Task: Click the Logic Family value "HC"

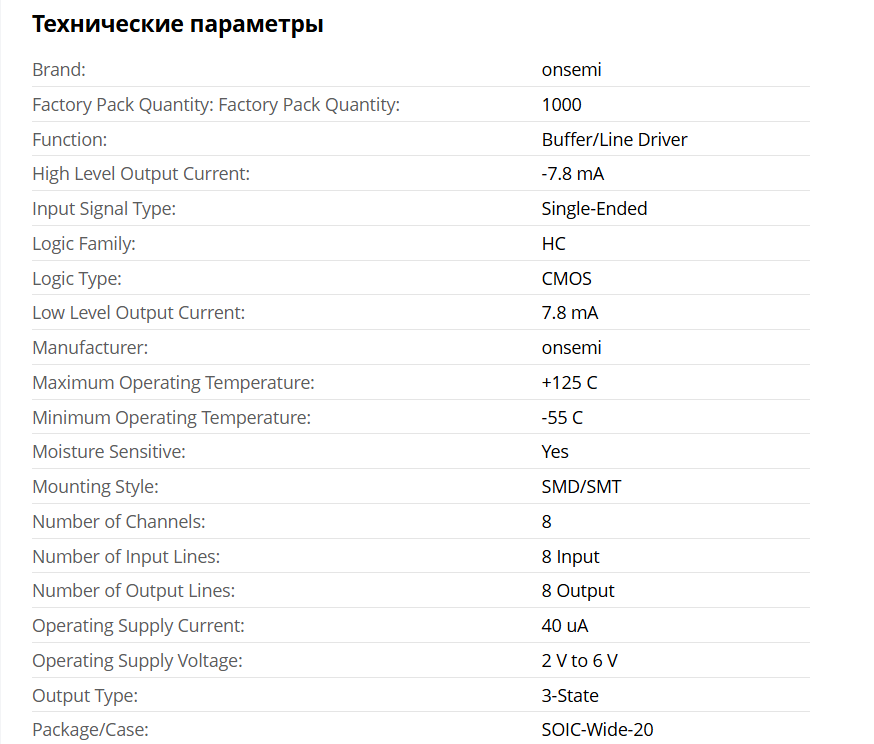Action: pyautogui.click(x=553, y=244)
